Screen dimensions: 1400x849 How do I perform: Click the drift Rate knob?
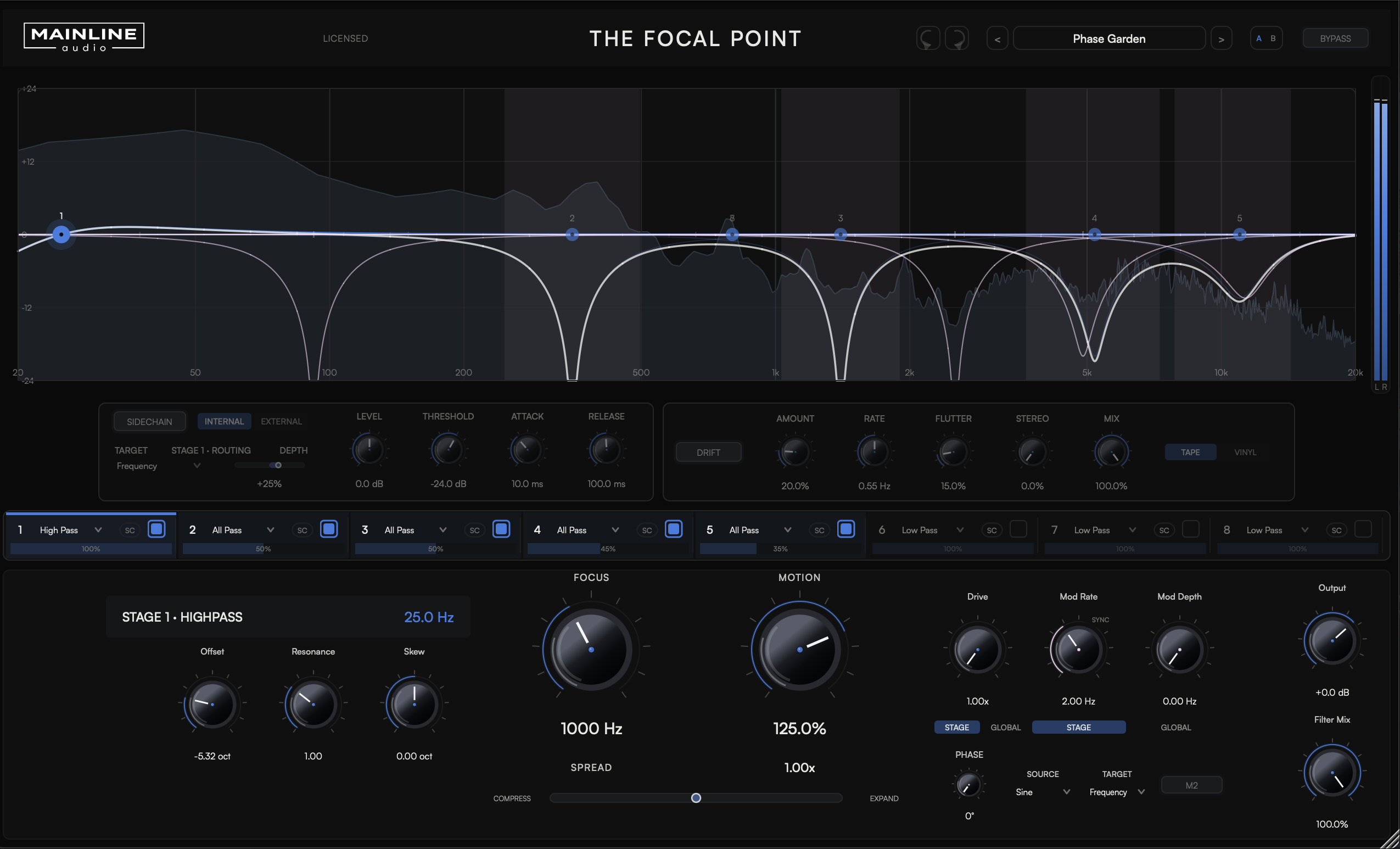[874, 453]
